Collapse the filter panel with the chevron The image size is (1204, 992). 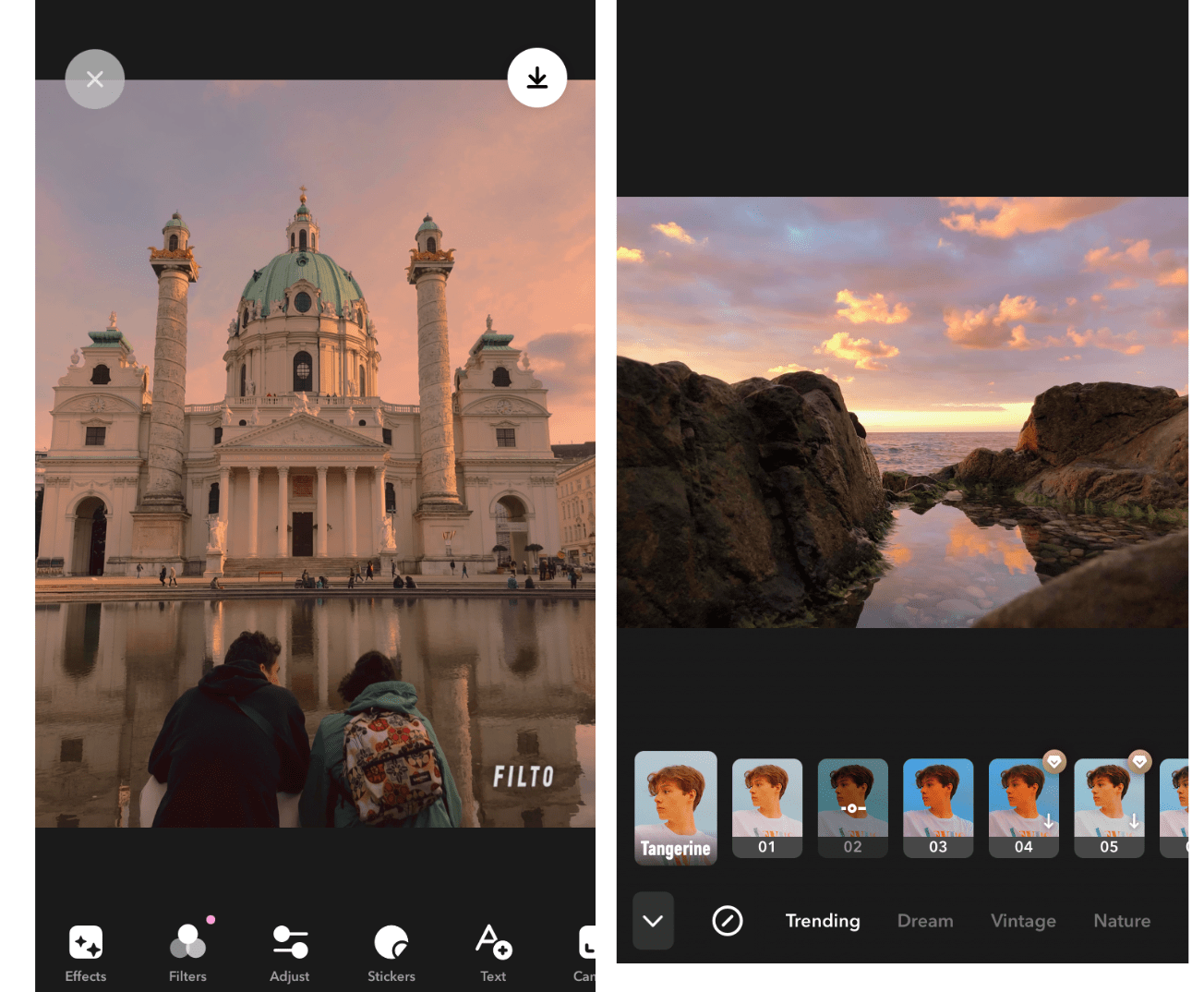653,921
